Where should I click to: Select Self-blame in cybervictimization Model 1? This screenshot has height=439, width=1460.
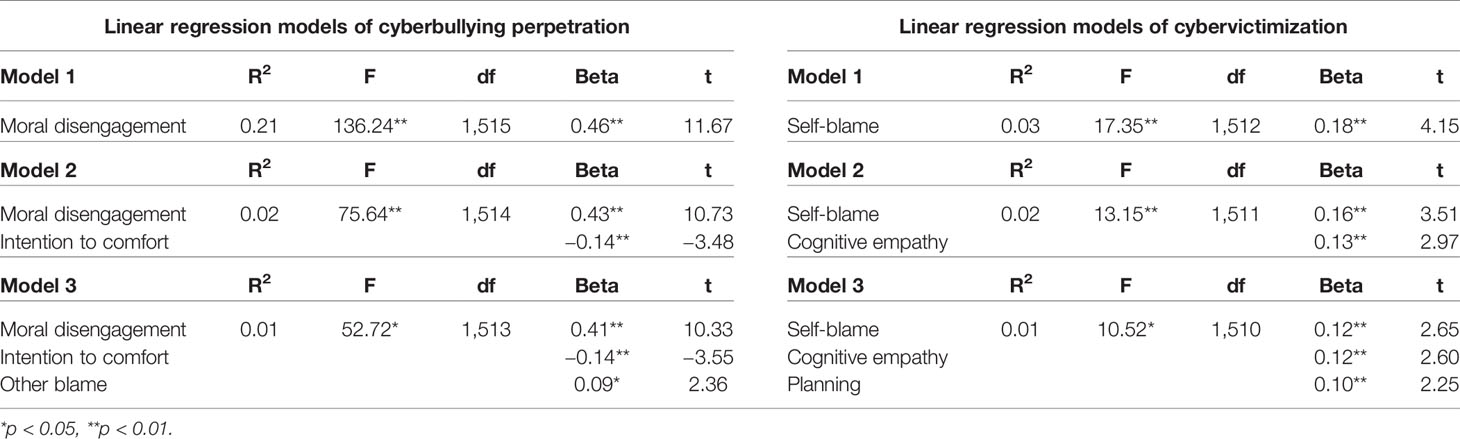827,126
